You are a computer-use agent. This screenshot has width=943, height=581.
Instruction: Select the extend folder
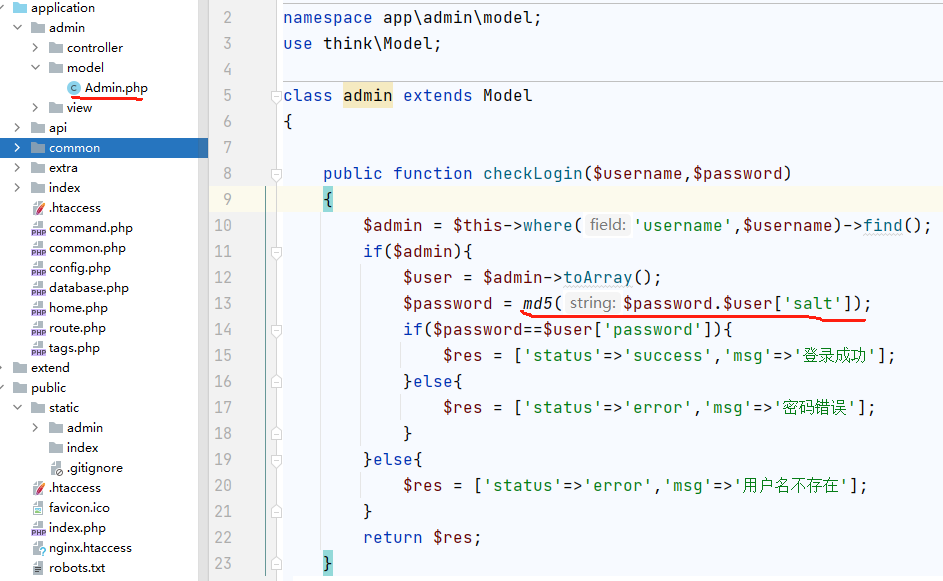(50, 368)
